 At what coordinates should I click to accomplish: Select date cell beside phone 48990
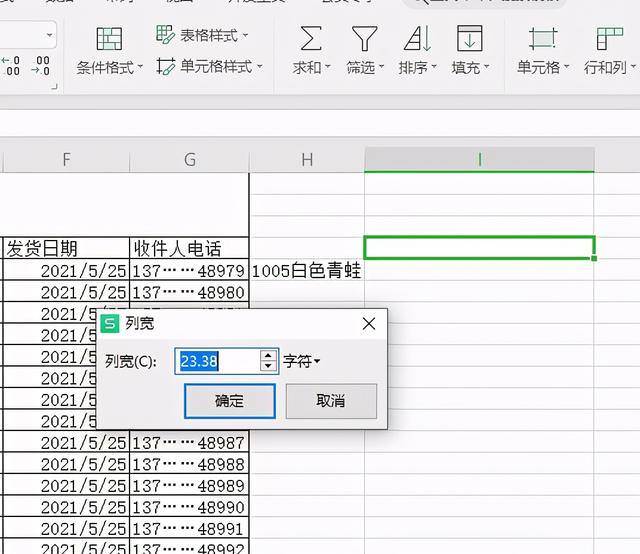pos(66,507)
